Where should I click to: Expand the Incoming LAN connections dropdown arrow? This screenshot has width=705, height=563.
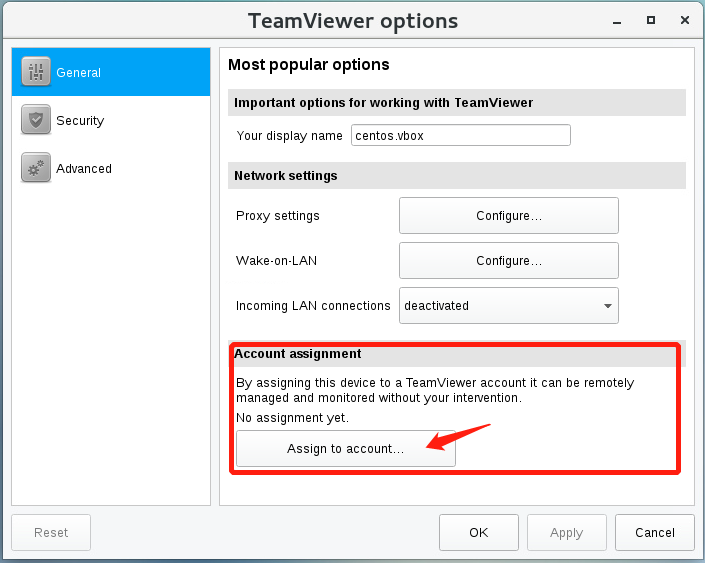[607, 306]
